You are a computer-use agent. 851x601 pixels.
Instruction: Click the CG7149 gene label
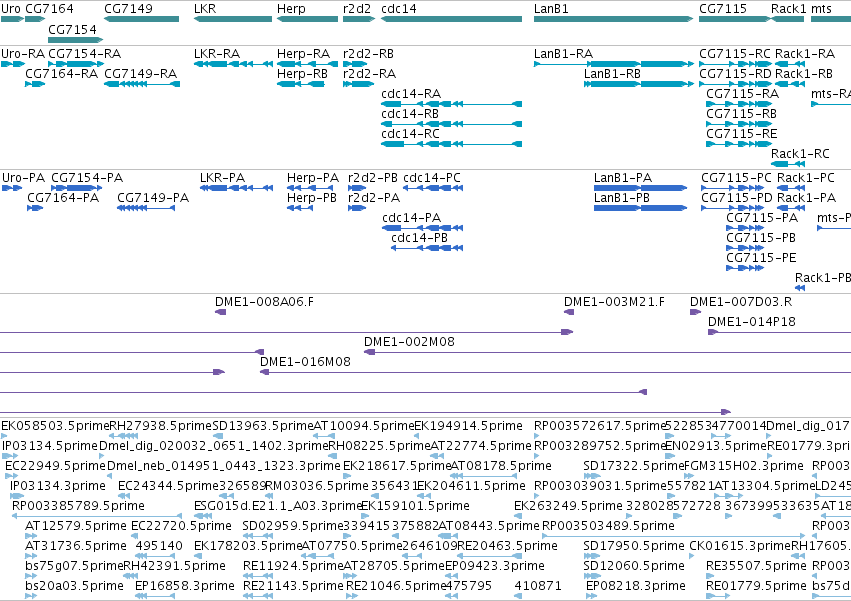coord(129,9)
